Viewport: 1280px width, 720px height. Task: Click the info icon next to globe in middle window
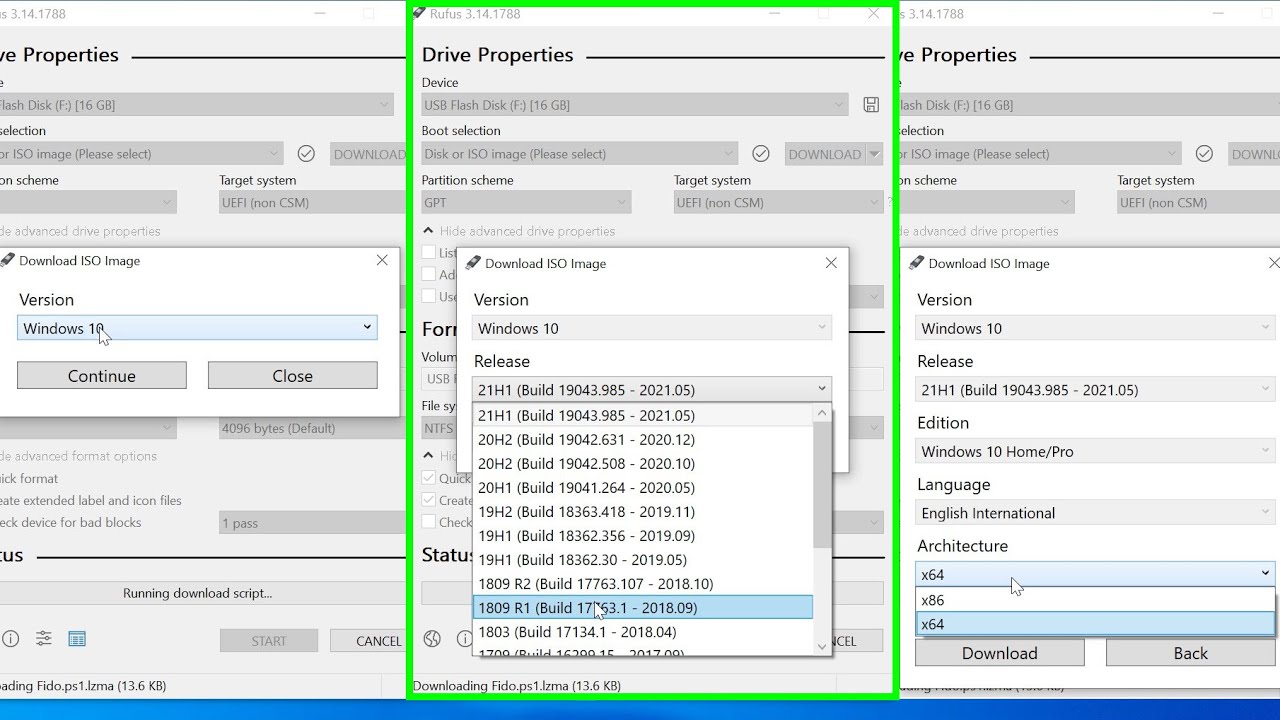pos(464,639)
